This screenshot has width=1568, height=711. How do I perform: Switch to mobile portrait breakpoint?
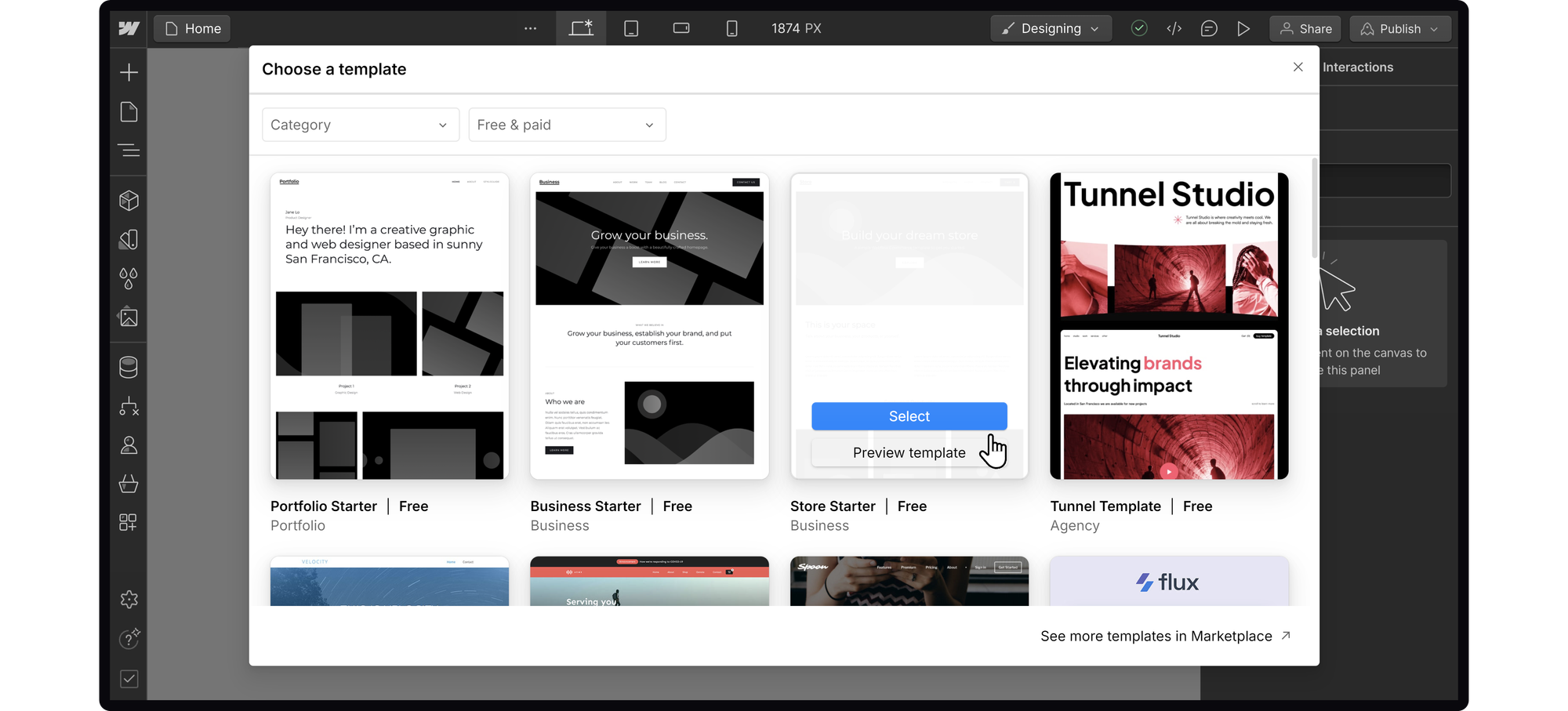tap(731, 28)
